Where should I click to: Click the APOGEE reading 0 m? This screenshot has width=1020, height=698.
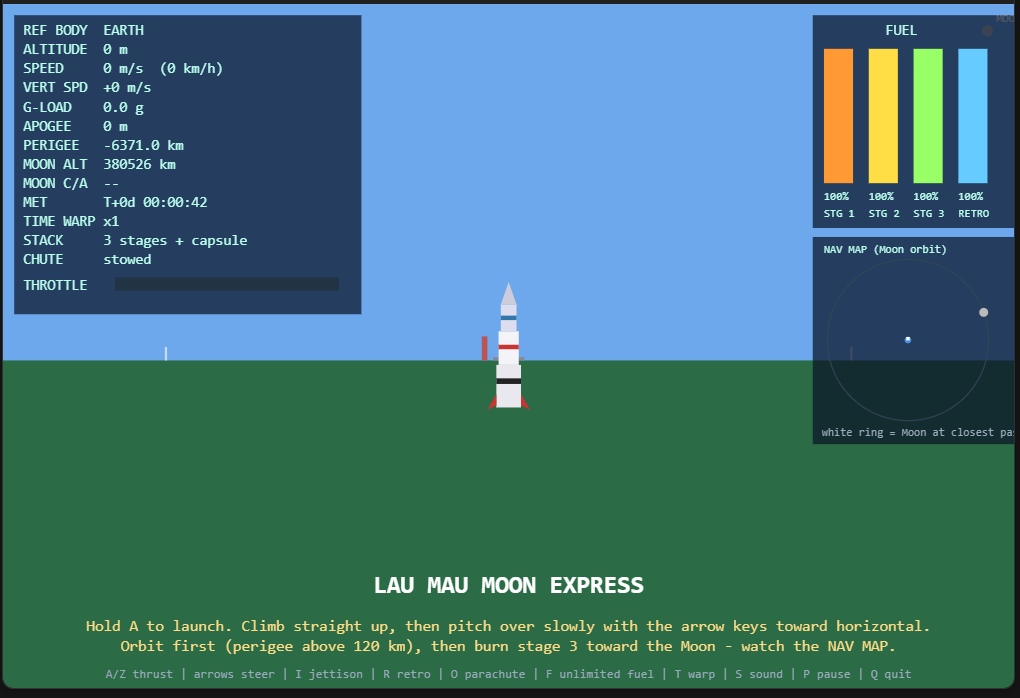click(116, 126)
